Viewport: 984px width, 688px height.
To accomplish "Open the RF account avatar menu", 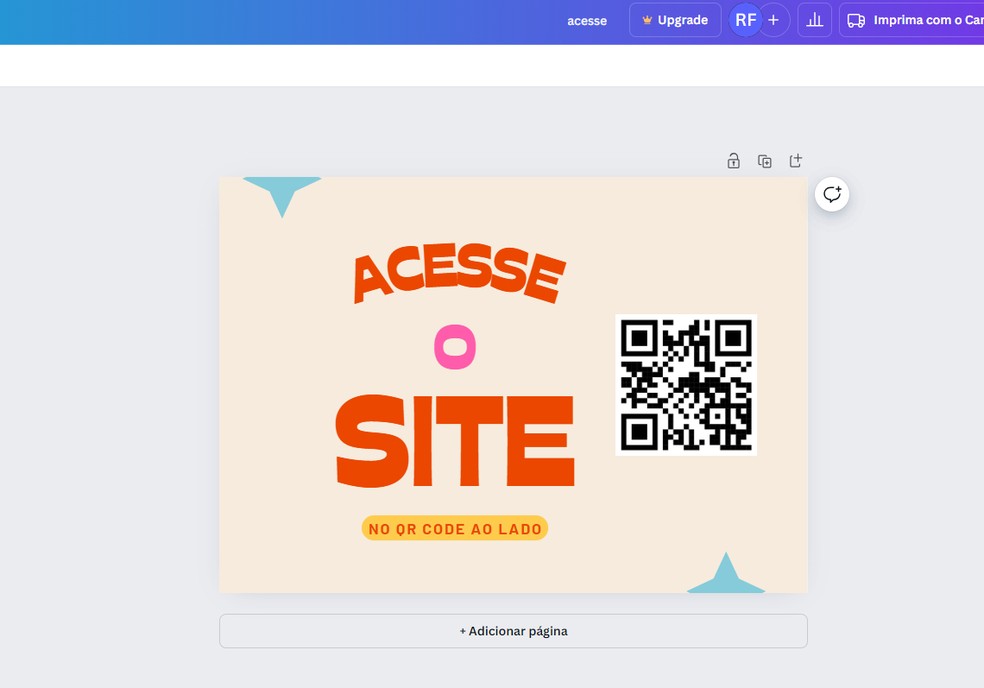I will click(745, 19).
